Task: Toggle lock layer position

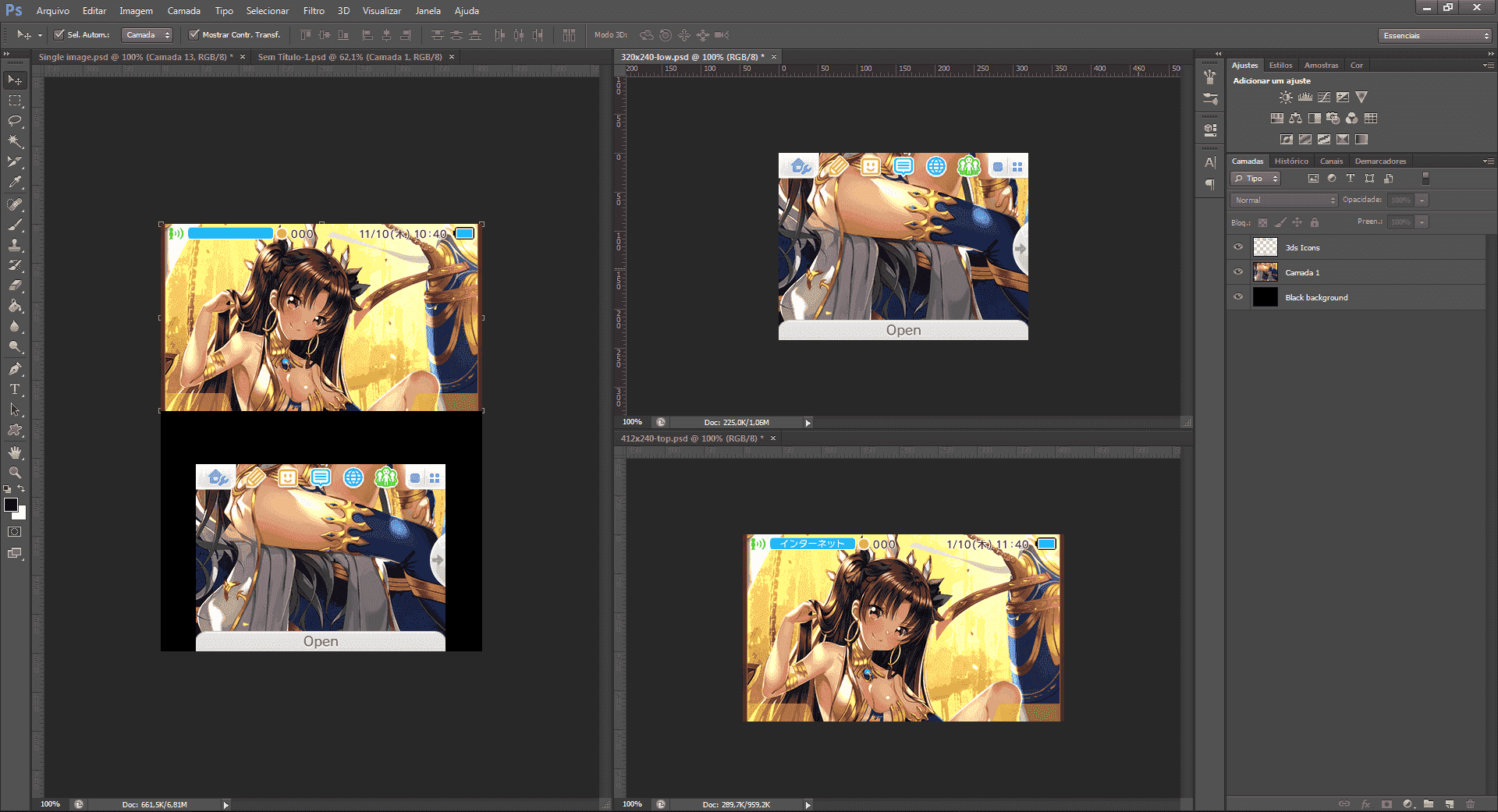Action: click(x=1297, y=222)
